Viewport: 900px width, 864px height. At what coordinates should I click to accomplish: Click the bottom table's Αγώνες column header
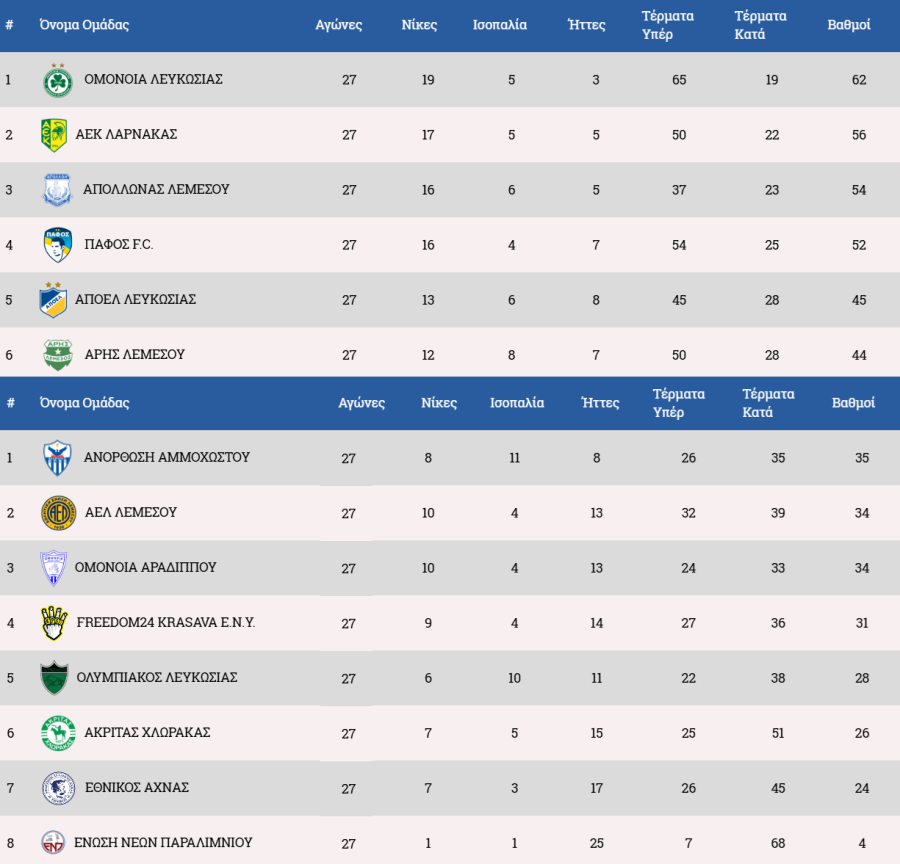coord(362,403)
